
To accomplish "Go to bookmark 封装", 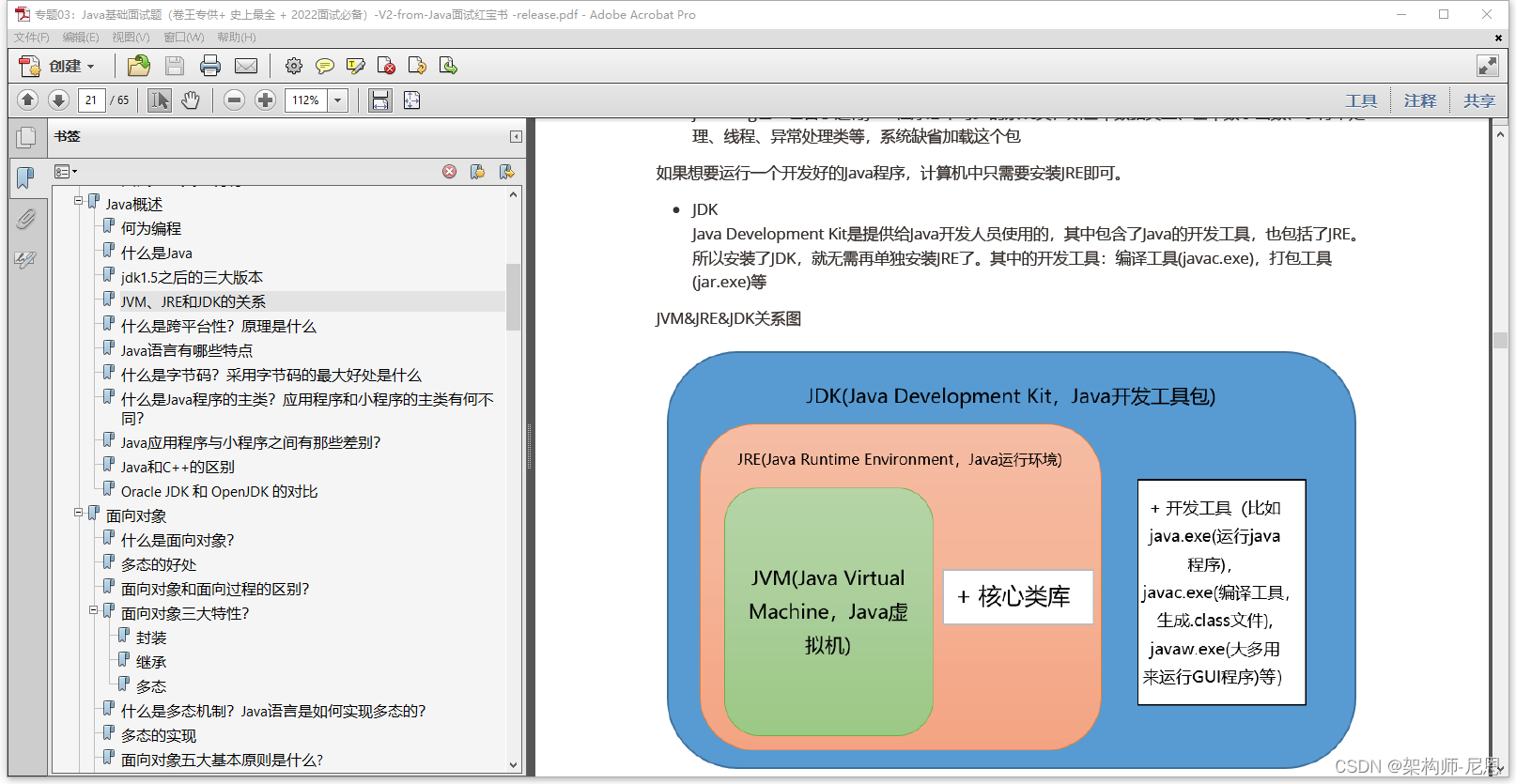I will [151, 638].
